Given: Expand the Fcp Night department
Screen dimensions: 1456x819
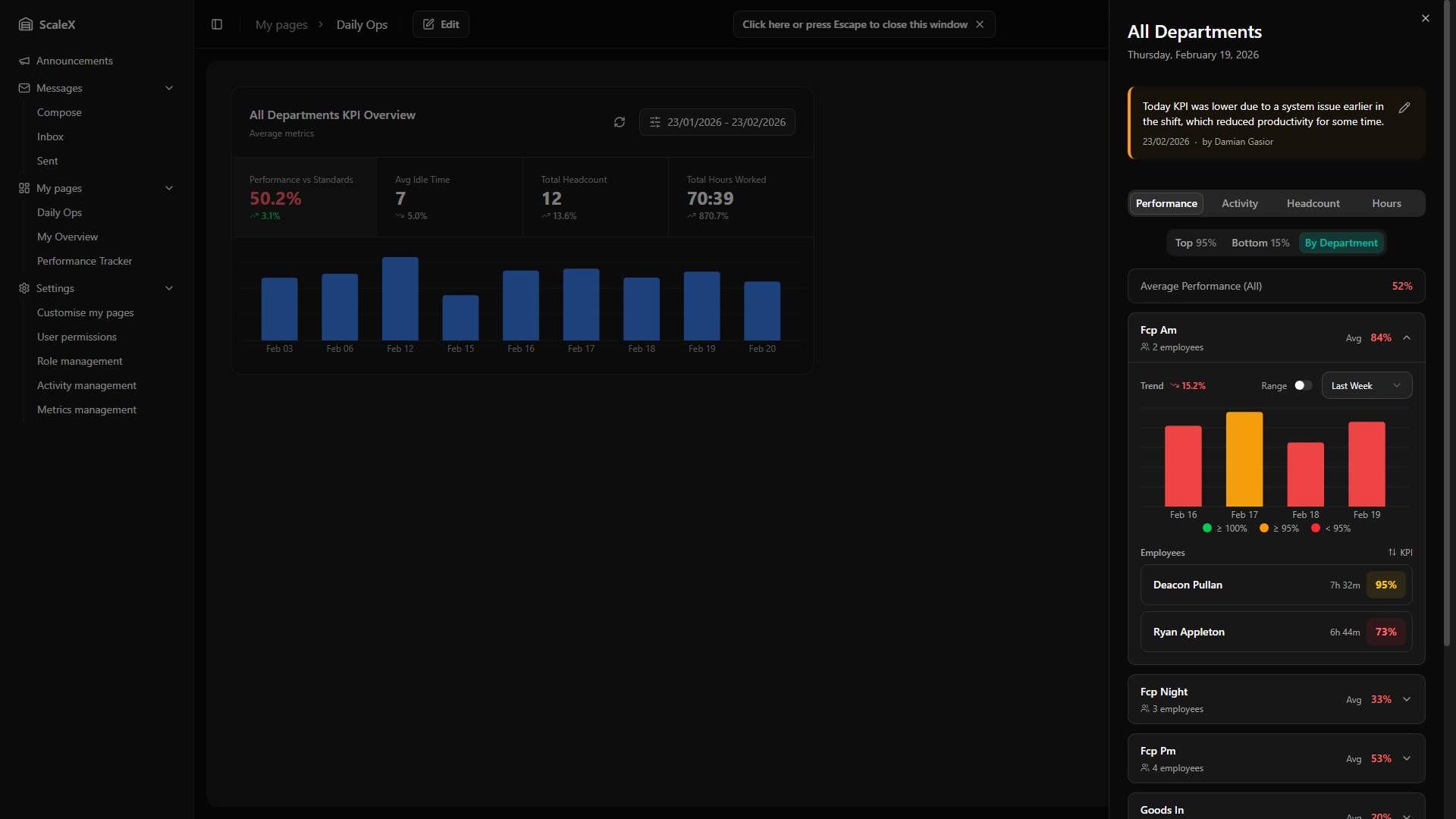Looking at the screenshot, I should (1407, 699).
